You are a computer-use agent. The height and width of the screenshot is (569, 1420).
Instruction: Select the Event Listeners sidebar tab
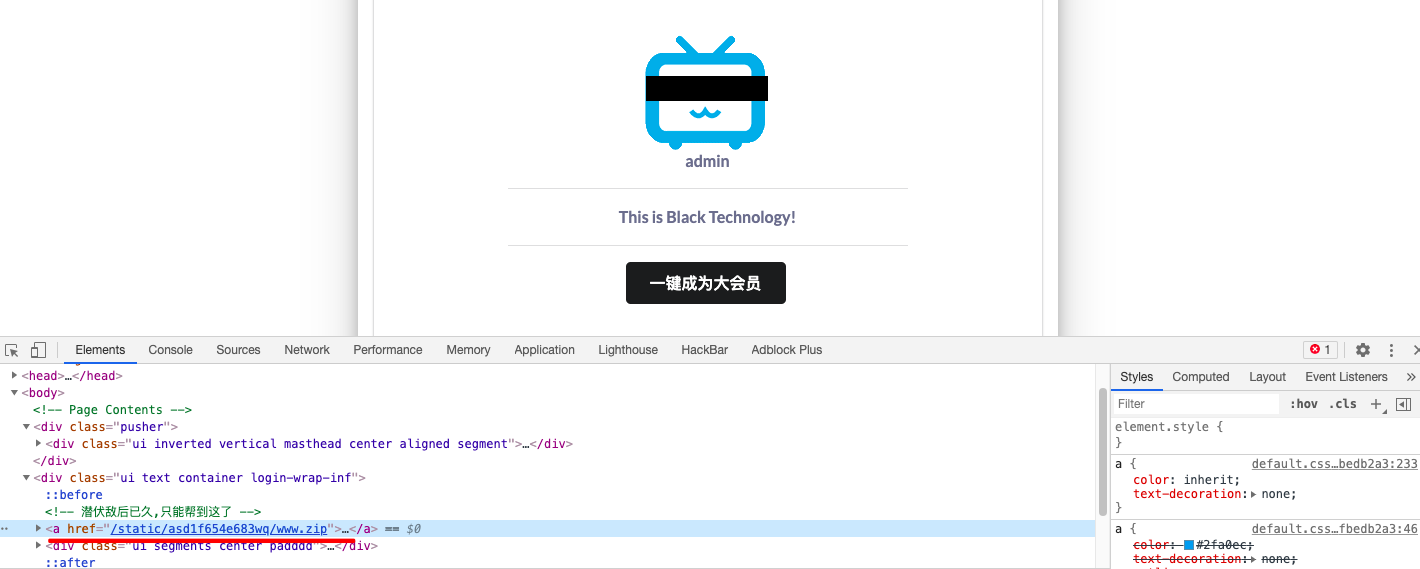[x=1346, y=377]
